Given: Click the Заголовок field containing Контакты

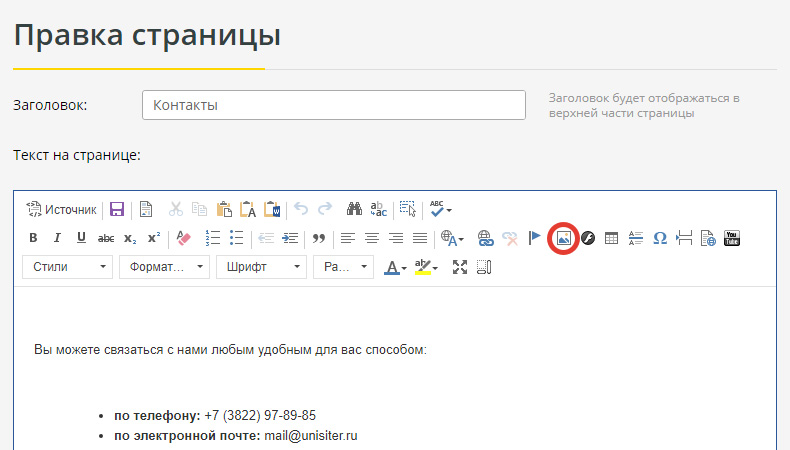Looking at the screenshot, I should pyautogui.click(x=334, y=105).
